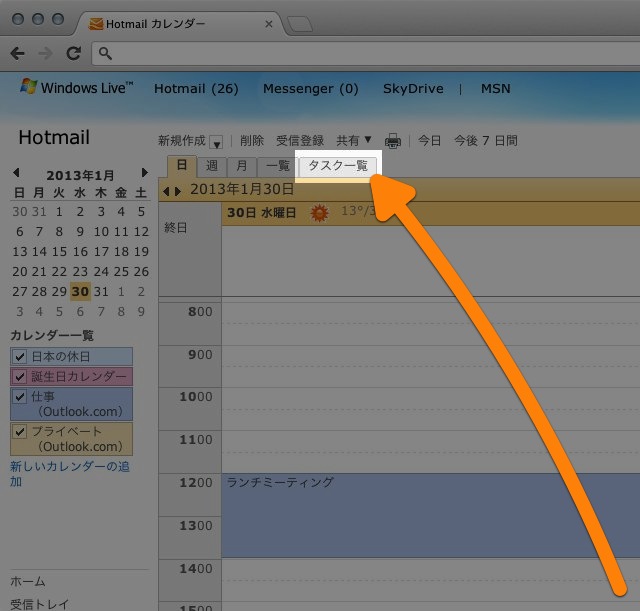Open Hotmail (26) in top navigation
The image size is (640, 611).
196,89
